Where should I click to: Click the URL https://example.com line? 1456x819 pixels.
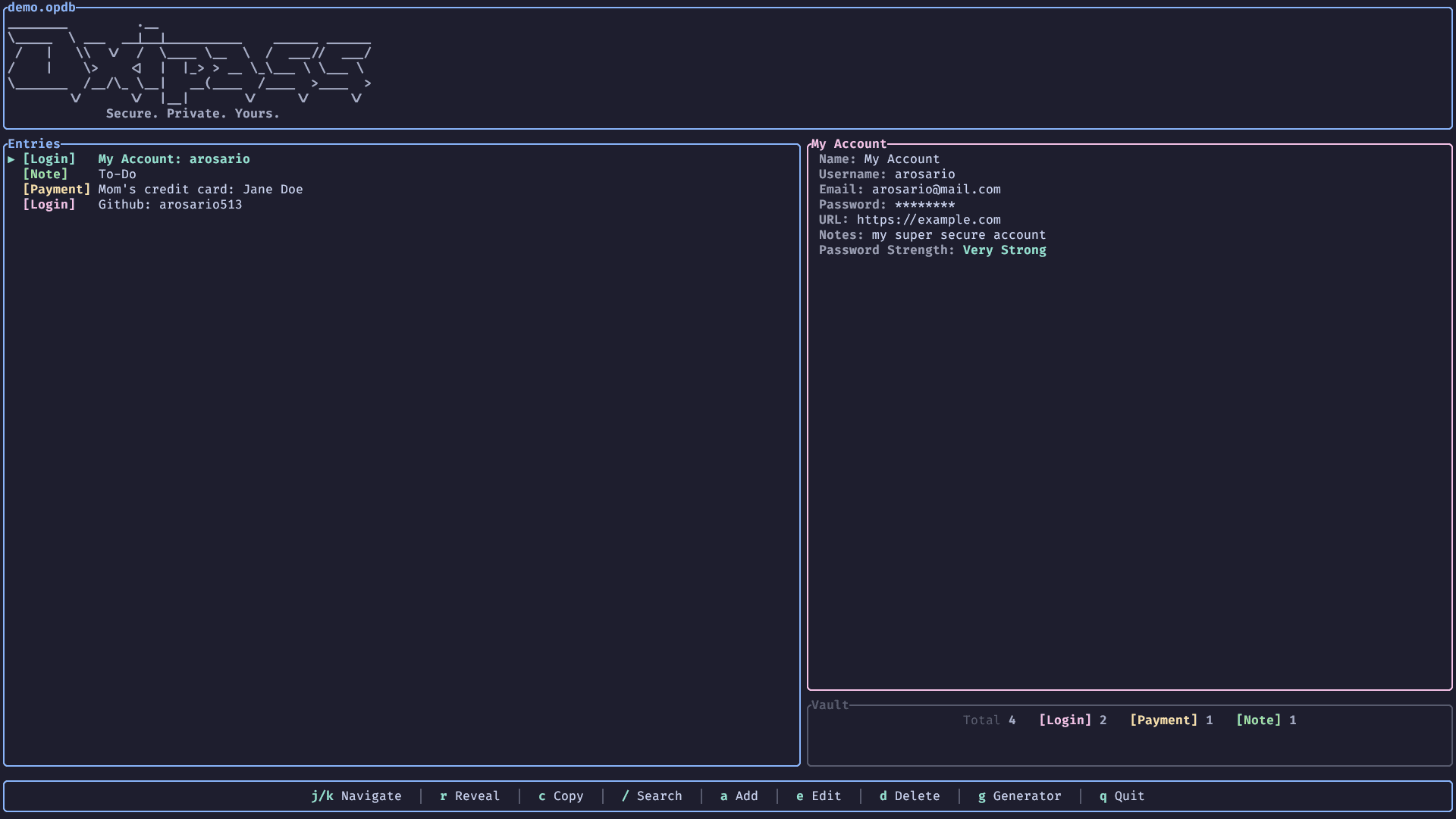pyautogui.click(x=910, y=220)
